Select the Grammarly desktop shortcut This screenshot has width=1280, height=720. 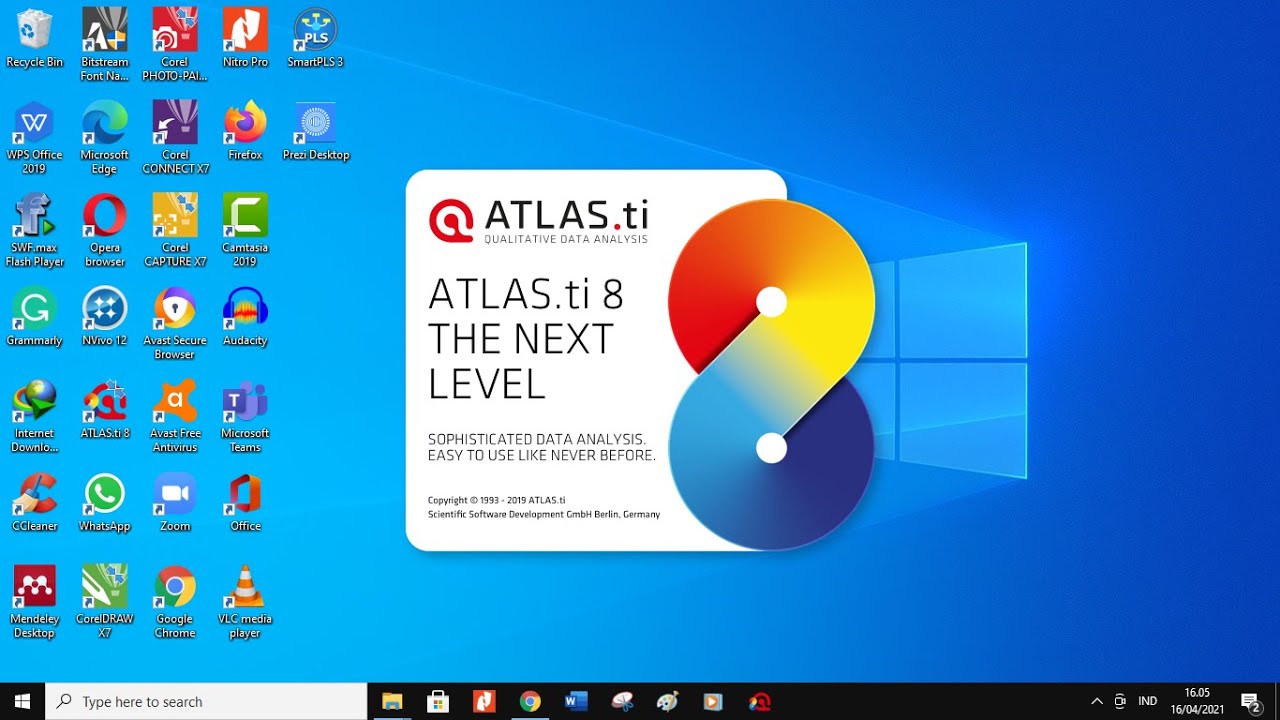click(34, 317)
